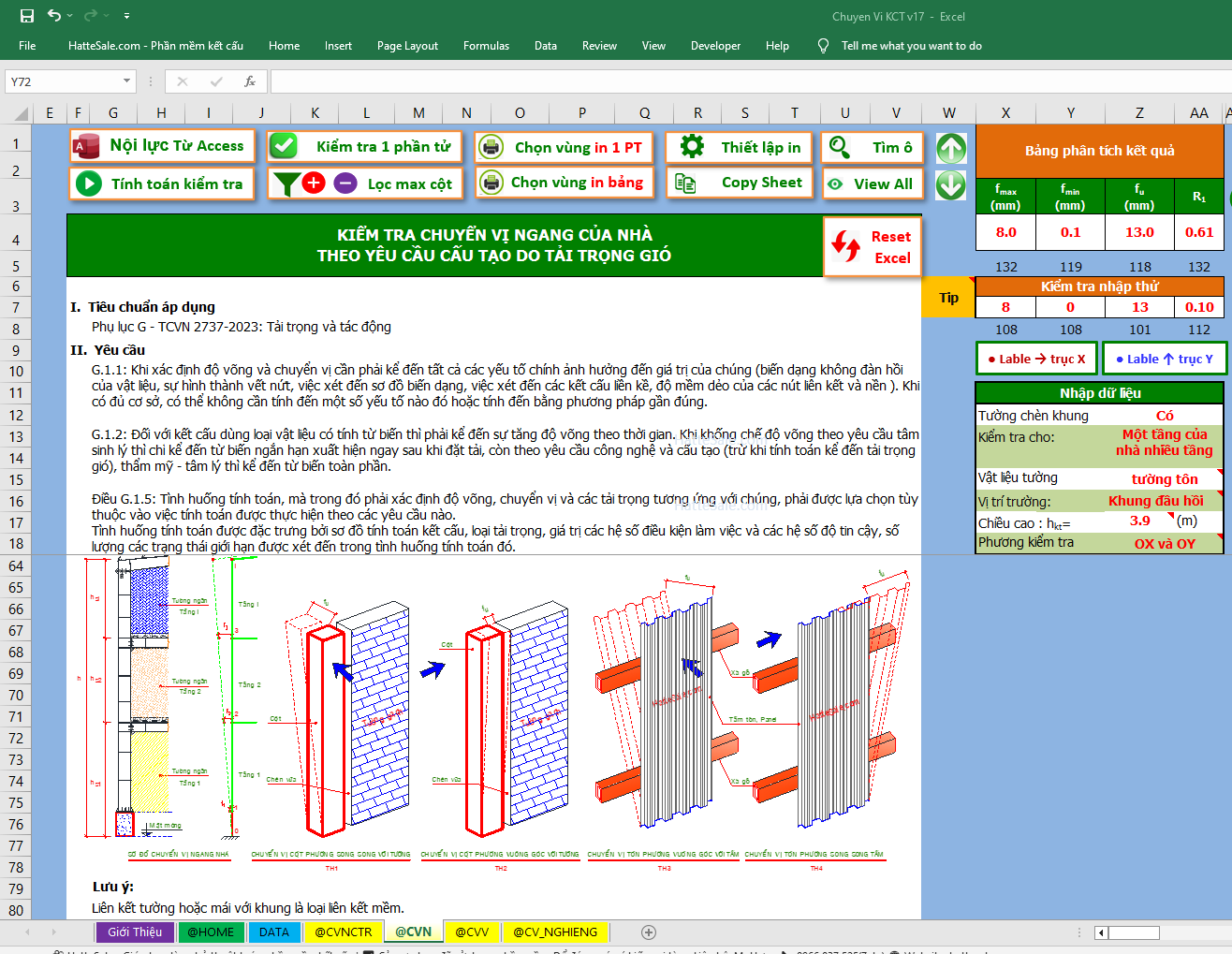Click the Reset Excel button
The image size is (1232, 954).
click(x=873, y=247)
